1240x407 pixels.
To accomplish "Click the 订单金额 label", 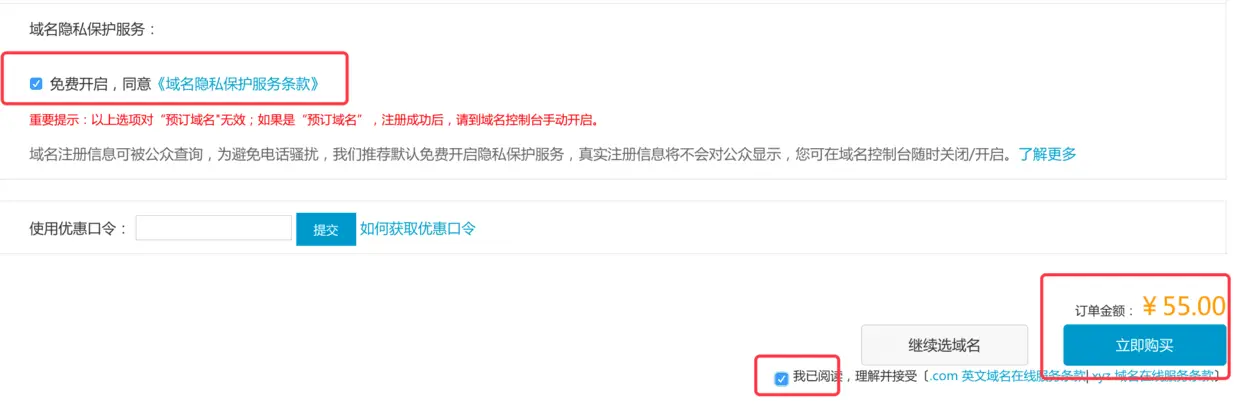I will click(1105, 311).
